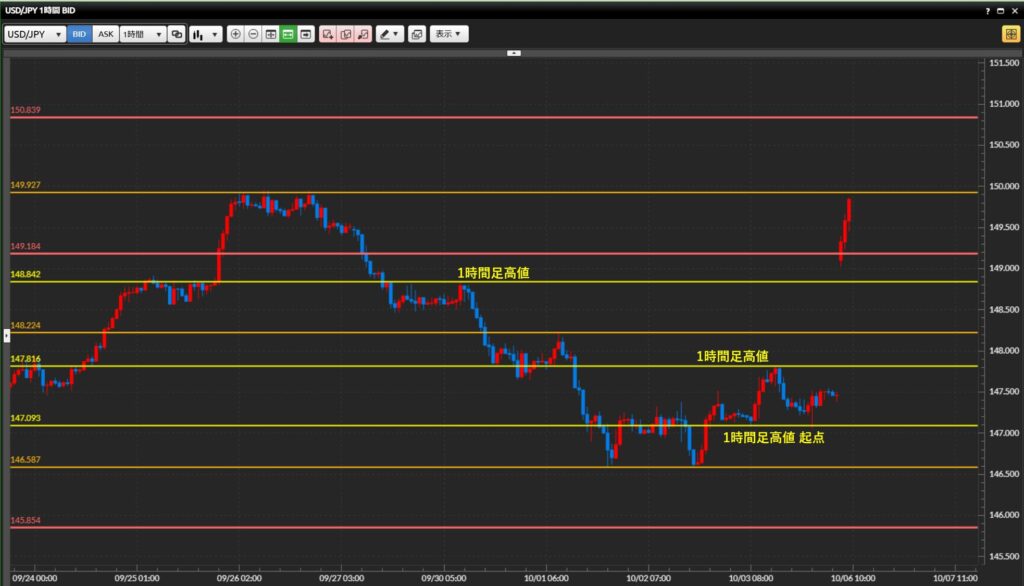Select the zoom in magnifier icon
The height and width of the screenshot is (586, 1024).
[x=236, y=33]
